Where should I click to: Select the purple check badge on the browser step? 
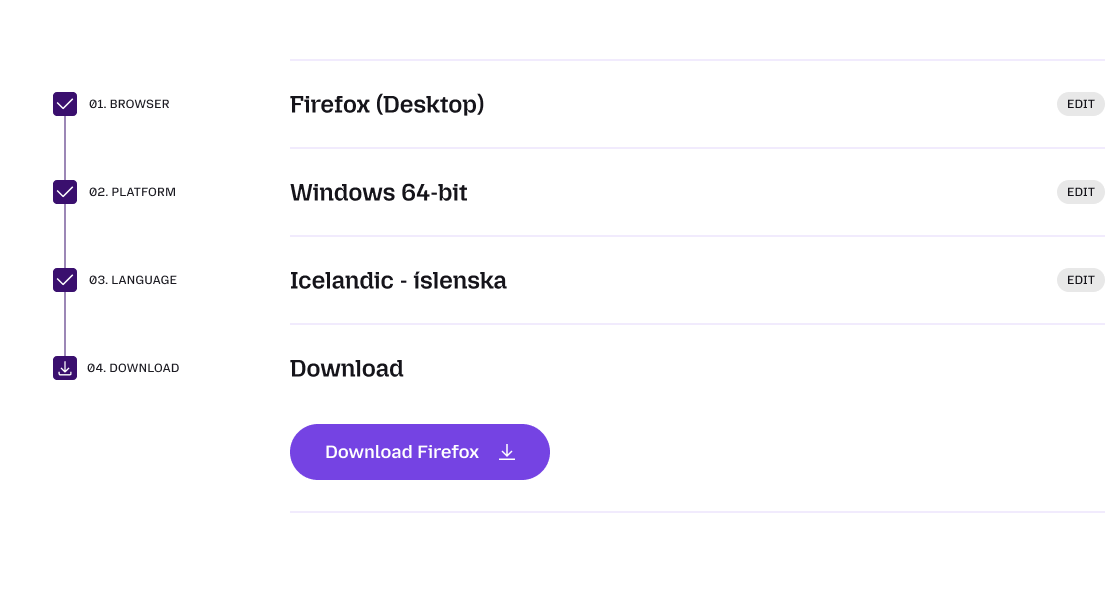(64, 104)
